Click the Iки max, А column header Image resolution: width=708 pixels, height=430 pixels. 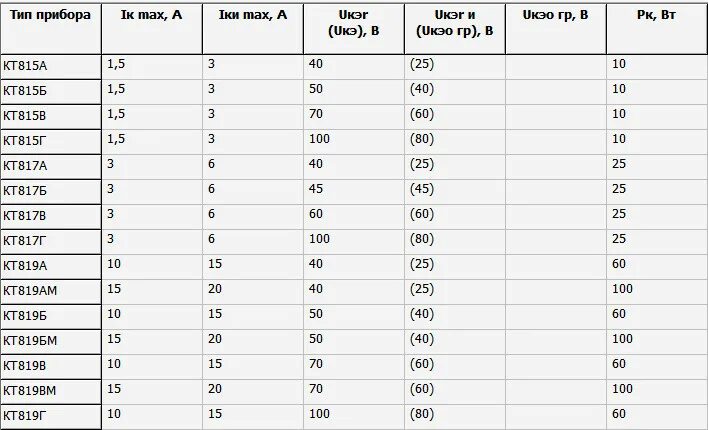[x=253, y=28]
